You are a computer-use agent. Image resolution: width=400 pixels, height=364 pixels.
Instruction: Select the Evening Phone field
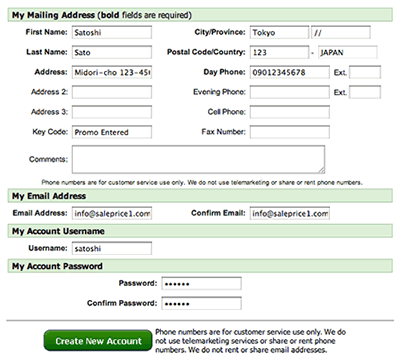[290, 92]
